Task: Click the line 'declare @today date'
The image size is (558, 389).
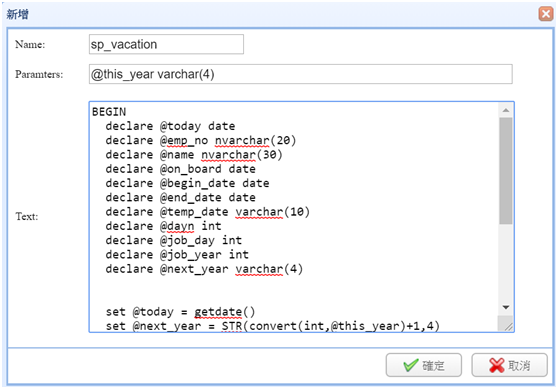Action: click(170, 126)
